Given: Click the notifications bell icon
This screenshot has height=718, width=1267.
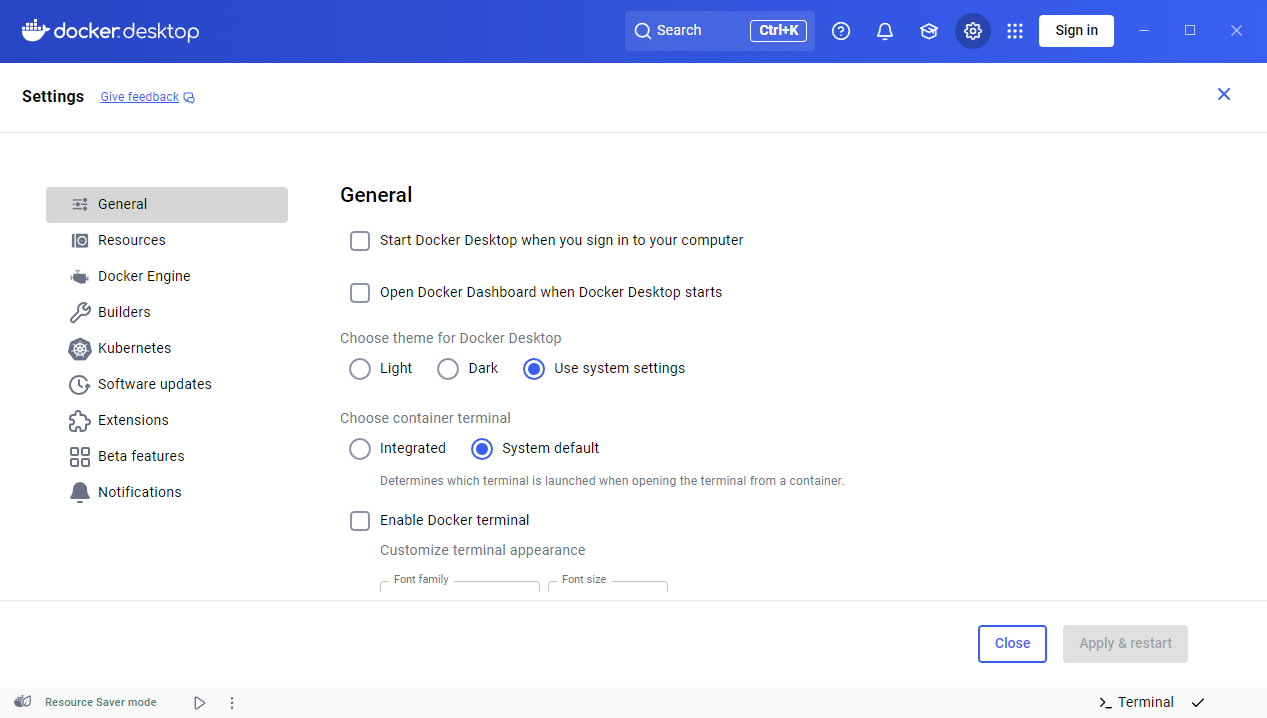Looking at the screenshot, I should [884, 31].
